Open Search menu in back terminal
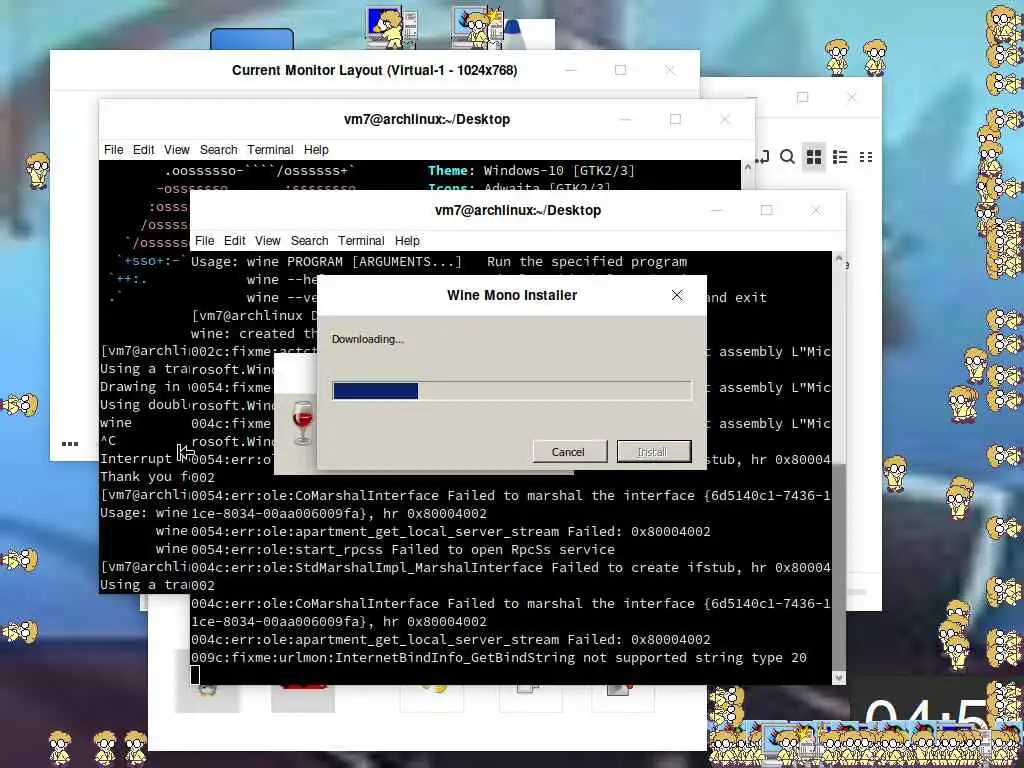 [219, 150]
